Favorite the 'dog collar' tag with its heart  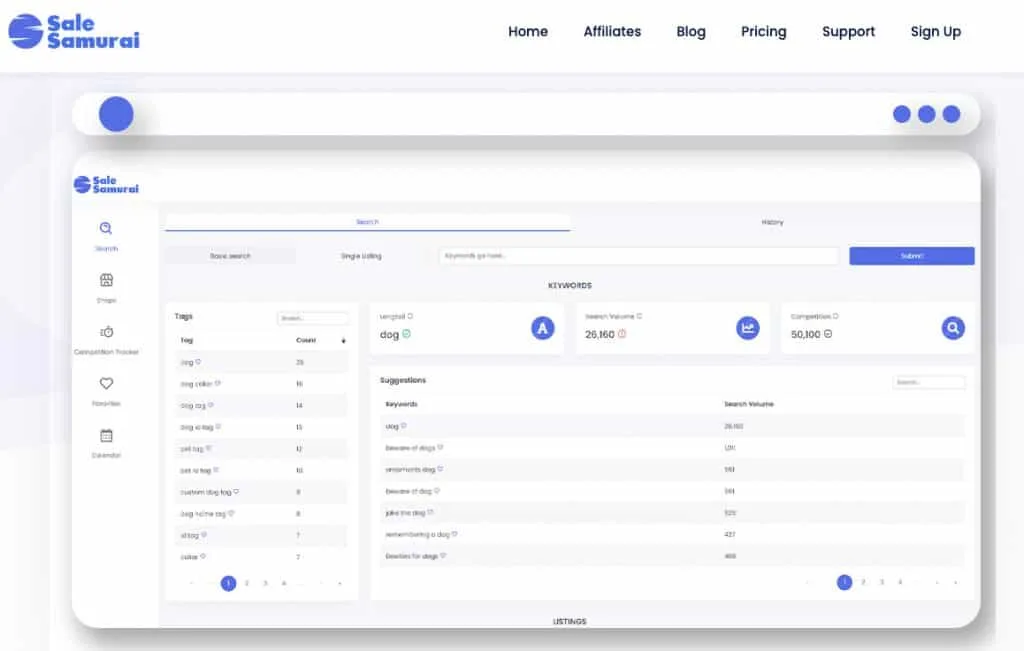(x=218, y=383)
